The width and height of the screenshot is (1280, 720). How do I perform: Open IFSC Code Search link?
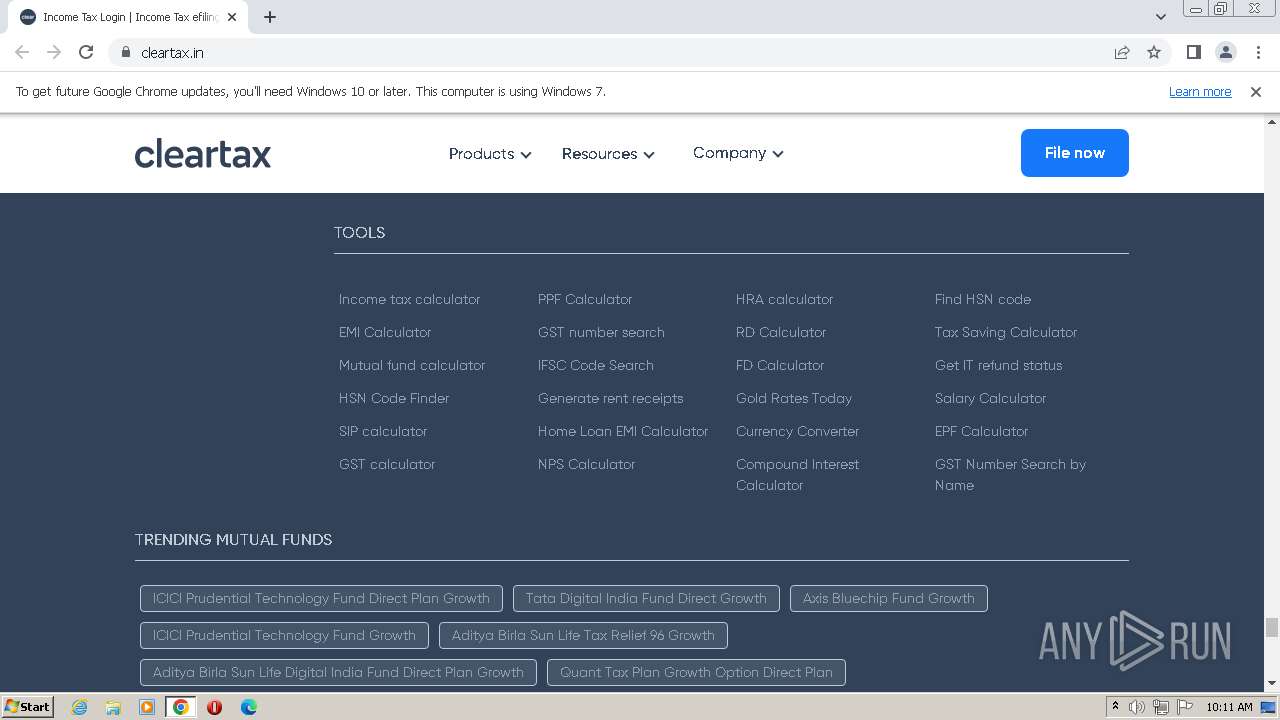[x=596, y=365]
